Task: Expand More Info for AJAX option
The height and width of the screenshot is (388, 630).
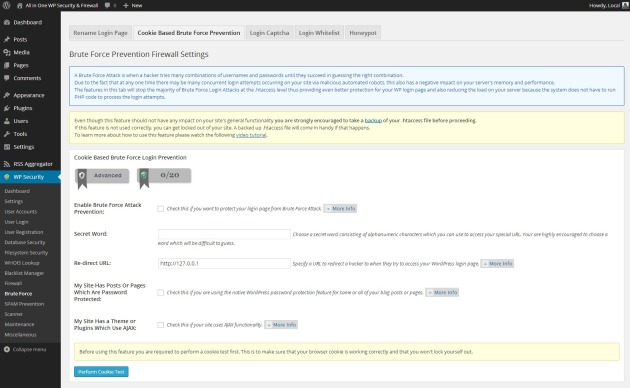Action: [281, 325]
